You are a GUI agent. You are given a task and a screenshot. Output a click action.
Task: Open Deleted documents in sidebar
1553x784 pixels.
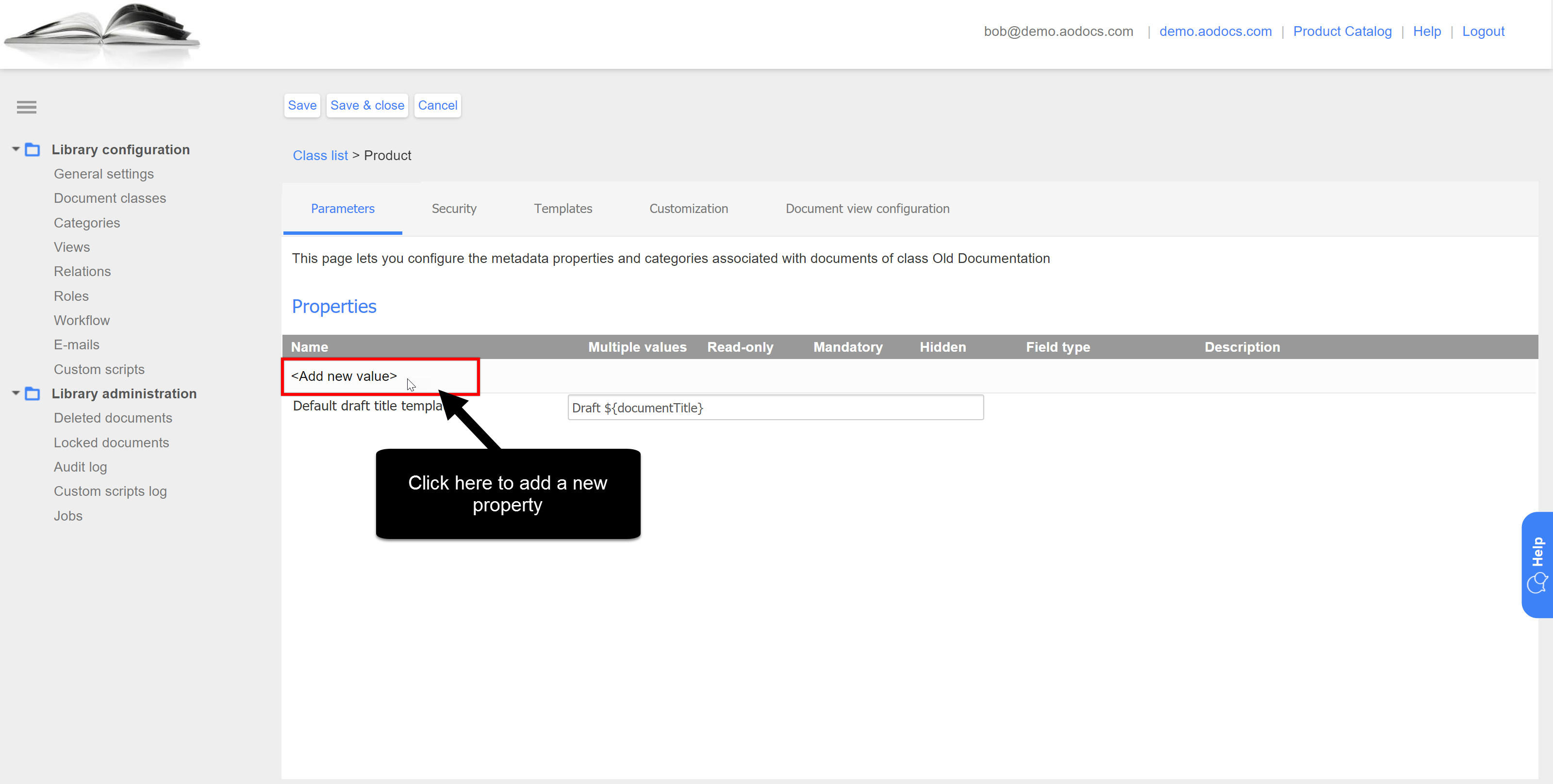(x=113, y=418)
